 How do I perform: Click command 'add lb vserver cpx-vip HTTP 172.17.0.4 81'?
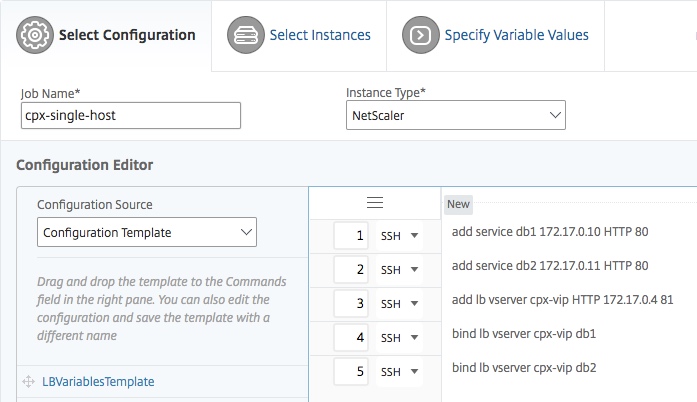coord(562,300)
